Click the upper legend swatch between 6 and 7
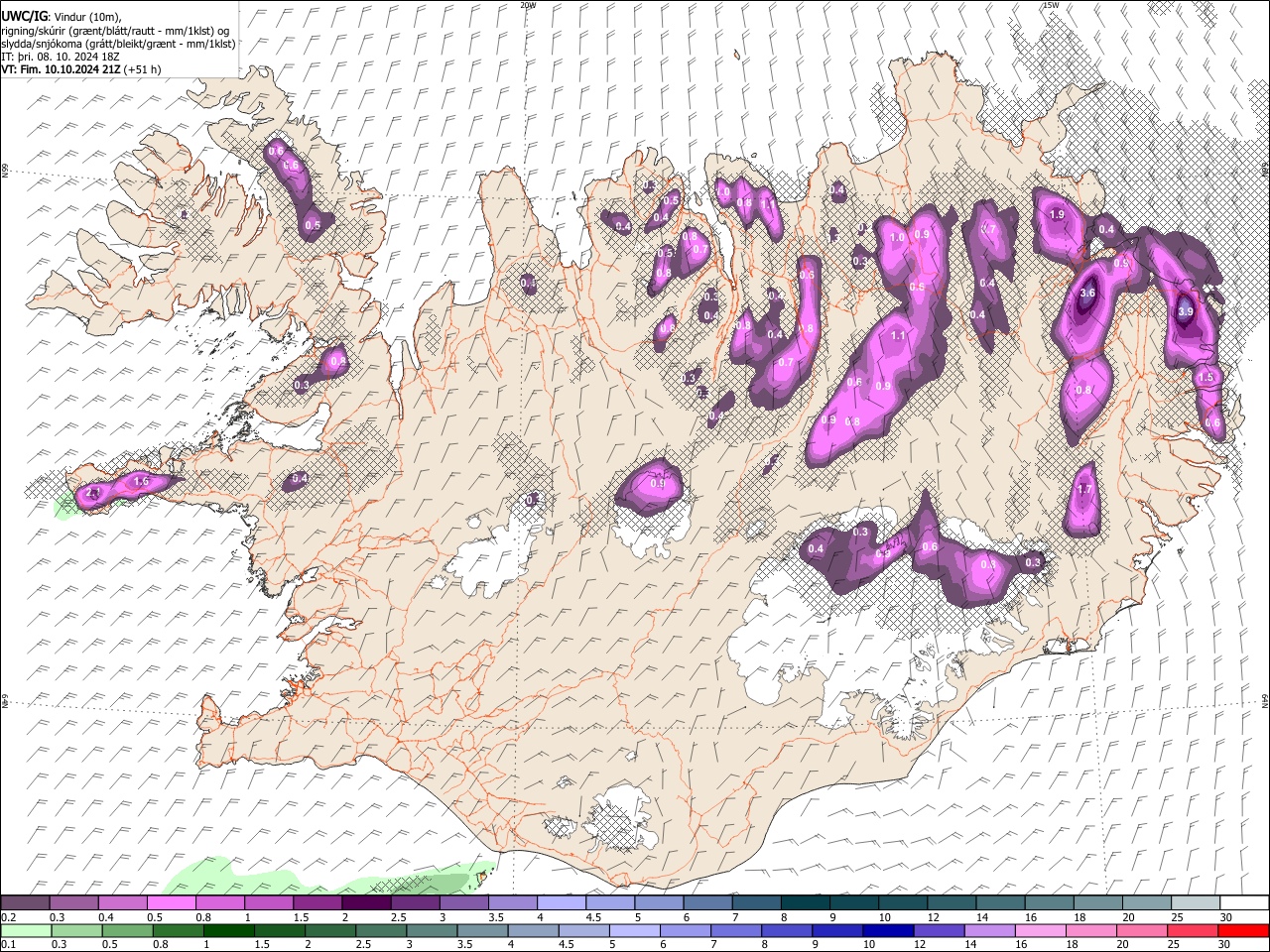The width and height of the screenshot is (1270, 952). [707, 903]
